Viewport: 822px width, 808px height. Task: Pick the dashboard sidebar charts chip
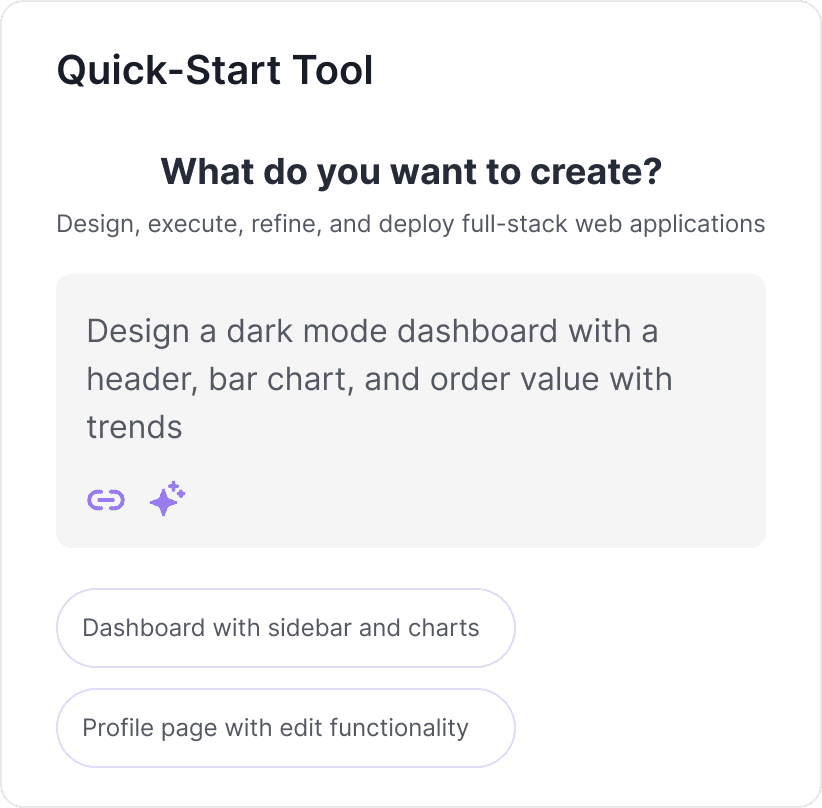pyautogui.click(x=286, y=628)
